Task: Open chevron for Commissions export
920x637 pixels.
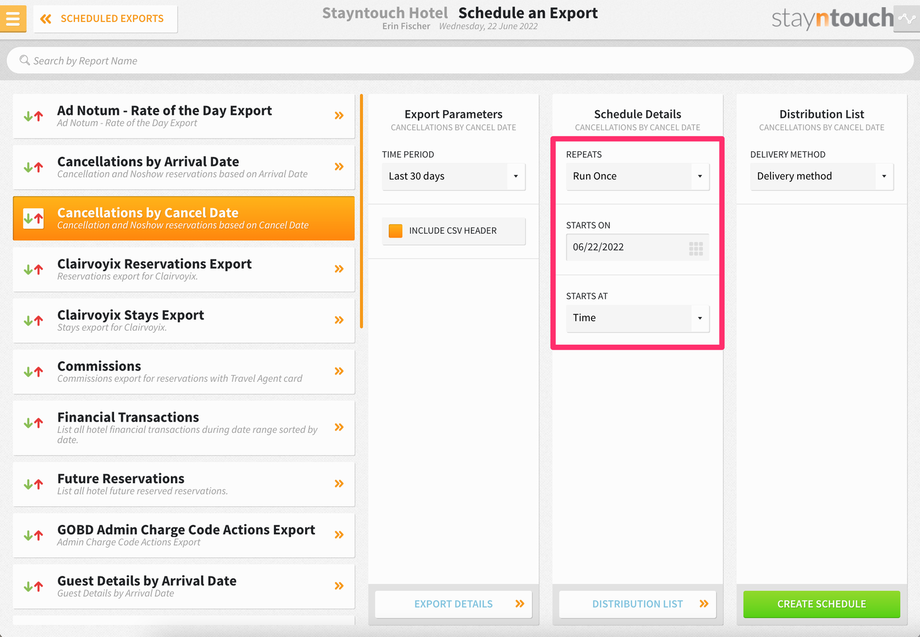Action: click(339, 371)
